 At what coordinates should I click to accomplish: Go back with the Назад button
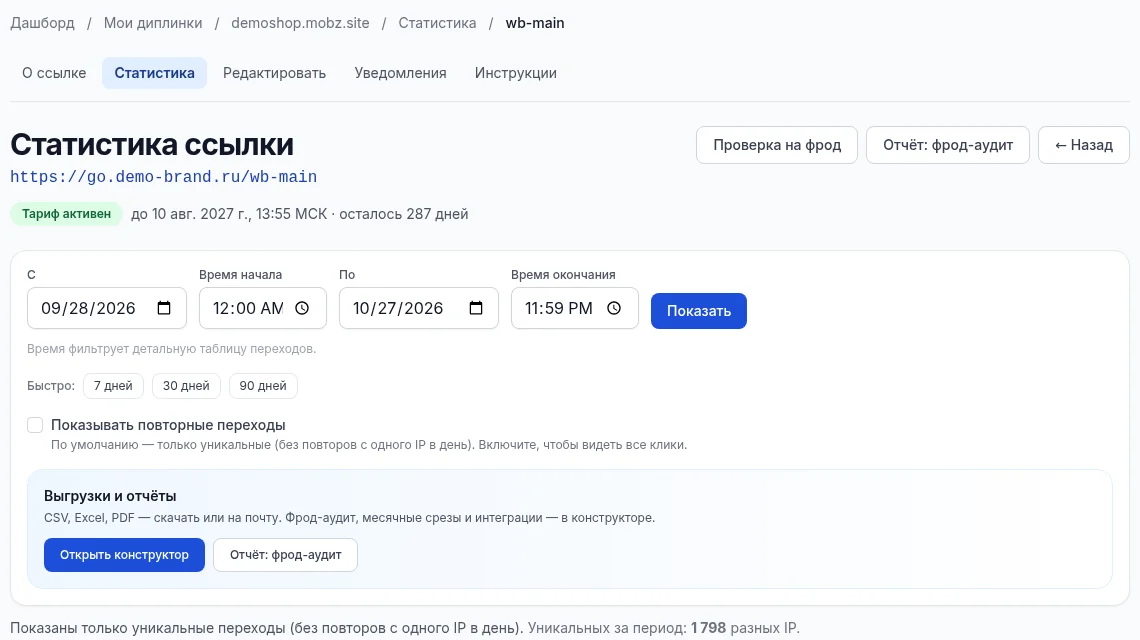(x=1083, y=145)
